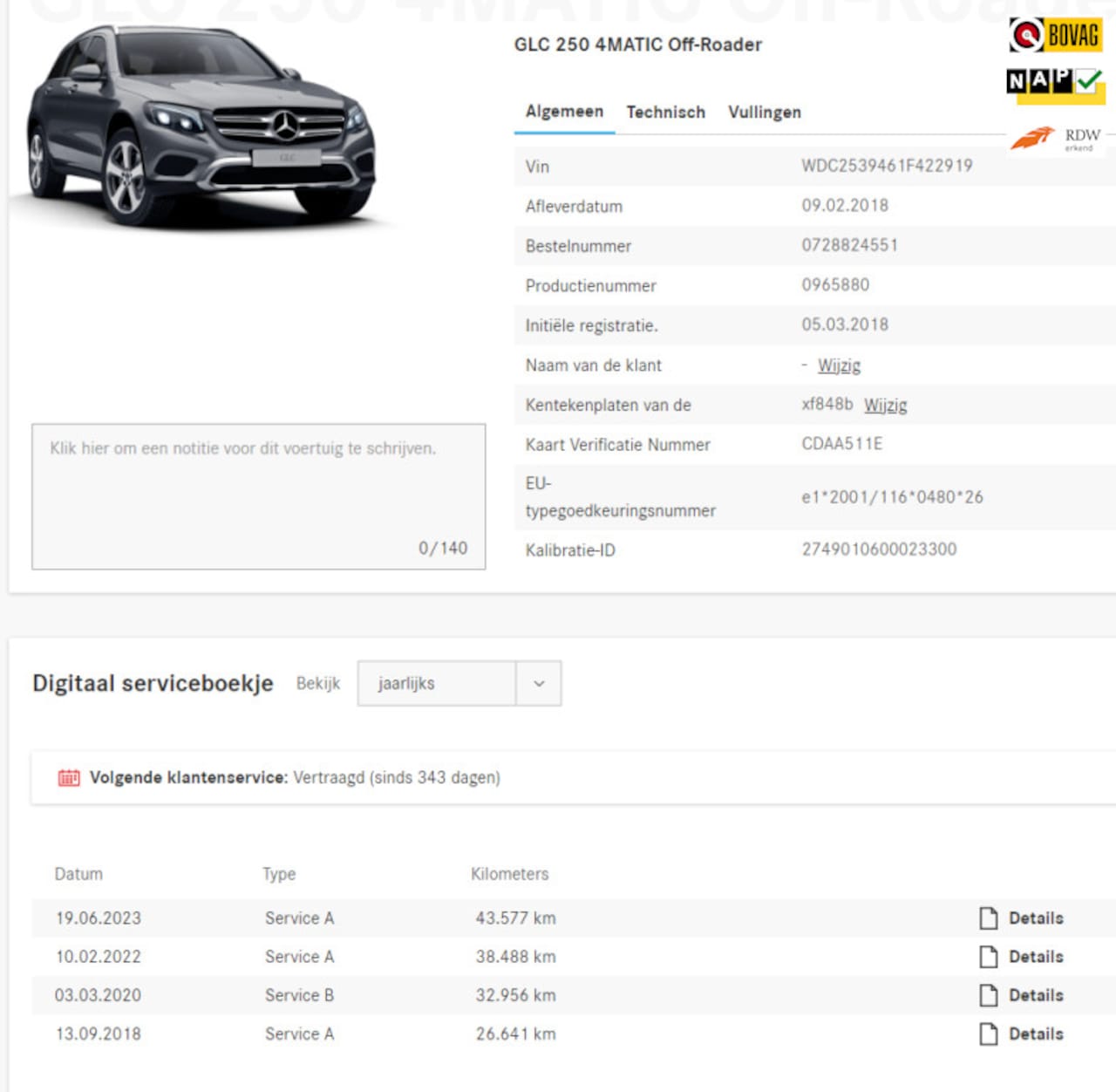Select the 38.488 km mileage cell
1116x1092 pixels.
tap(515, 957)
